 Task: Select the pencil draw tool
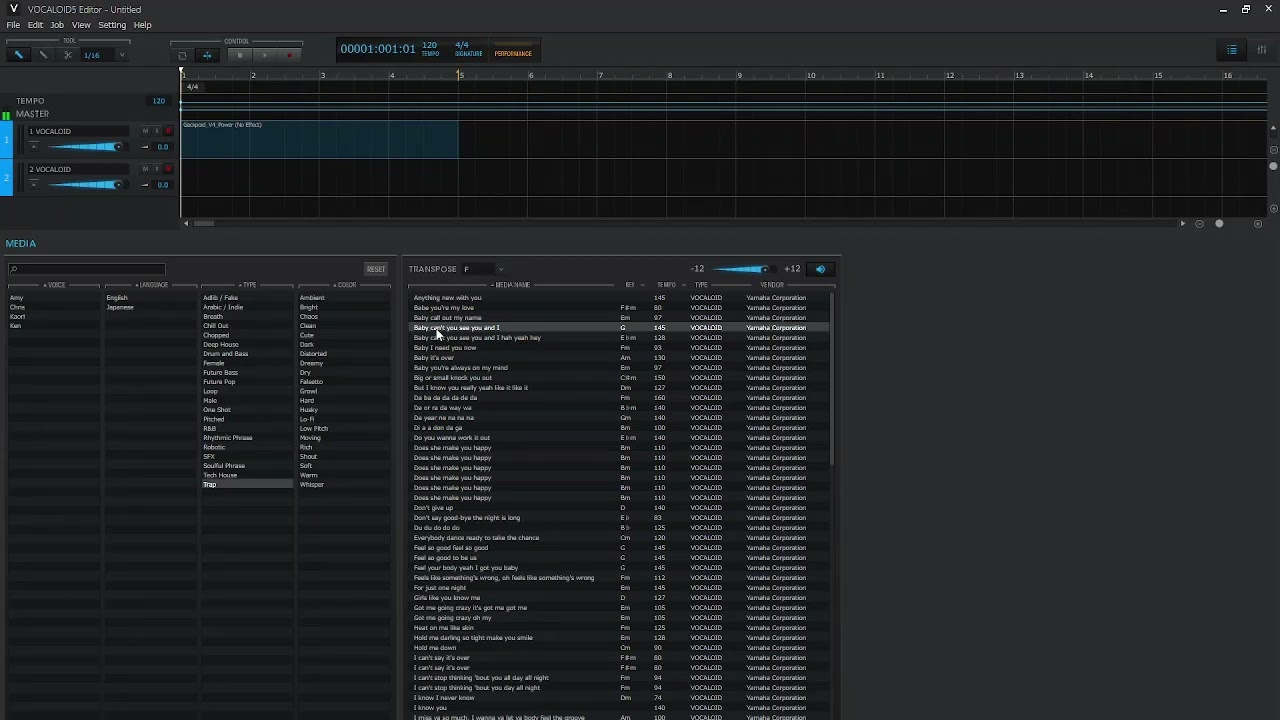[43, 55]
